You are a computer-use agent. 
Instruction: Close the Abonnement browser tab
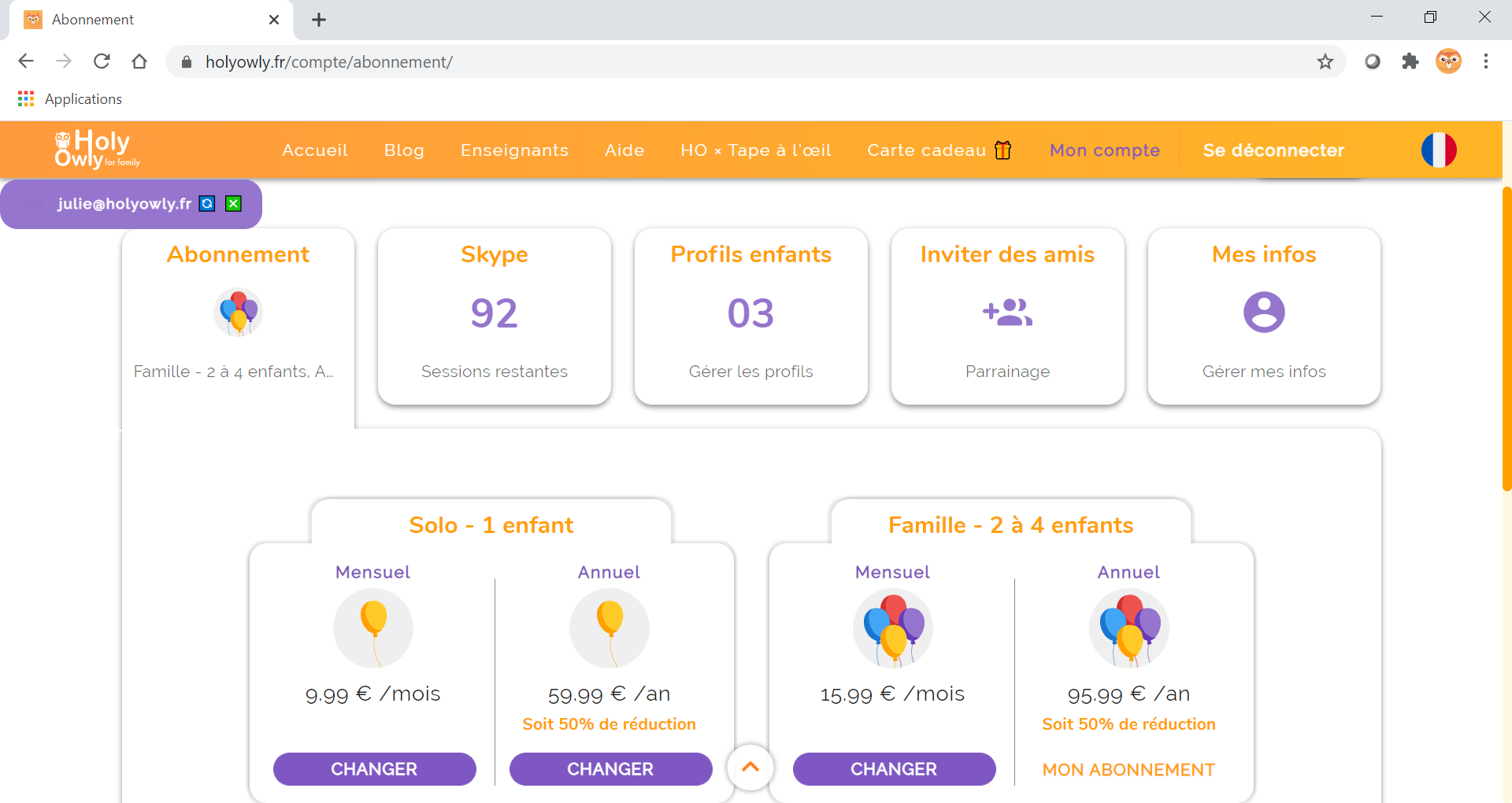[274, 20]
